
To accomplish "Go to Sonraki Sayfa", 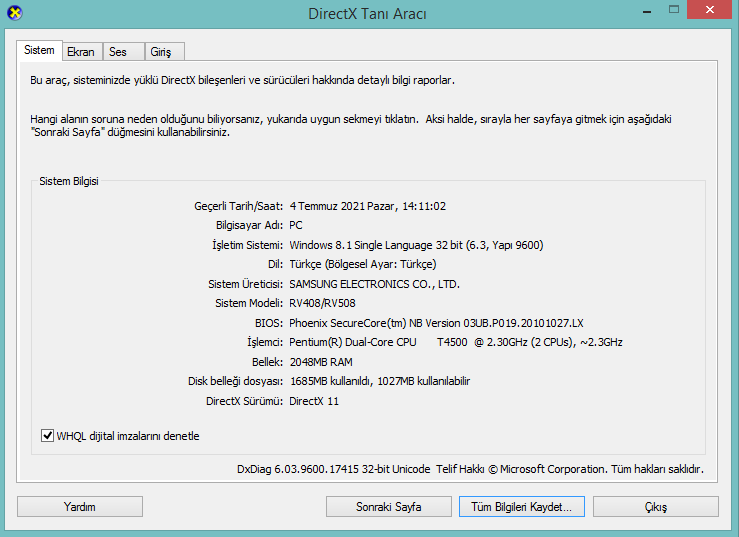I will tap(388, 507).
